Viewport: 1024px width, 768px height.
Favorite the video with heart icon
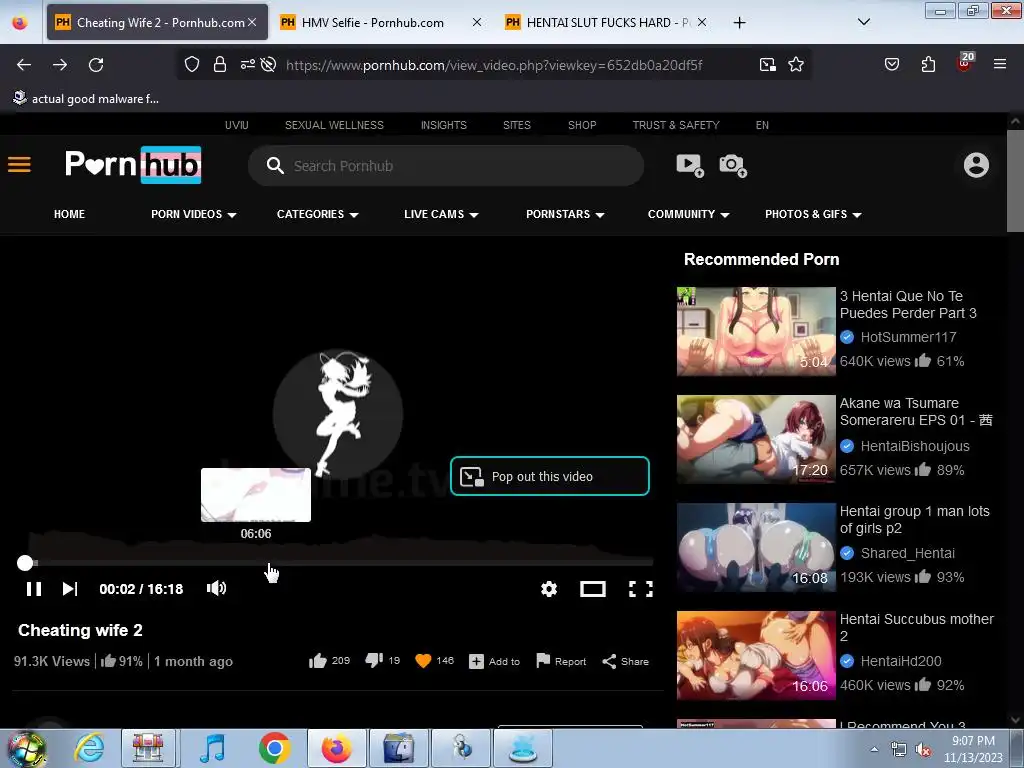point(423,661)
